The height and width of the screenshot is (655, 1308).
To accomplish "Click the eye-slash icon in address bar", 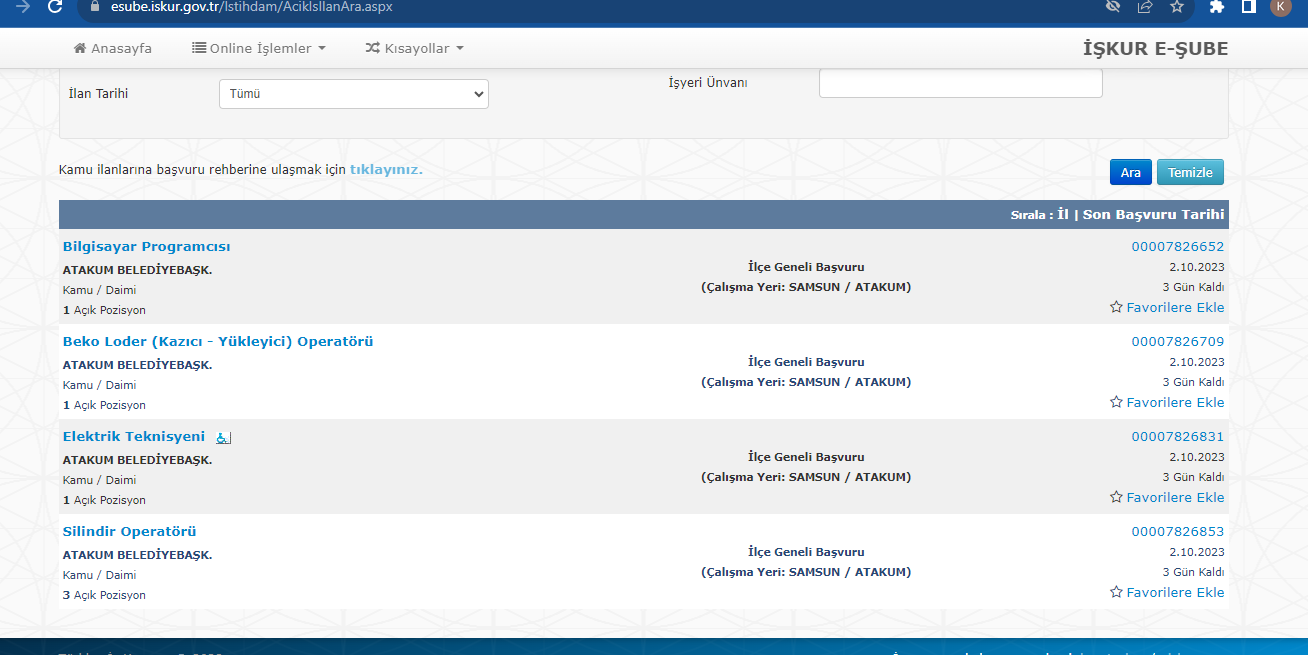I will [x=1113, y=6].
